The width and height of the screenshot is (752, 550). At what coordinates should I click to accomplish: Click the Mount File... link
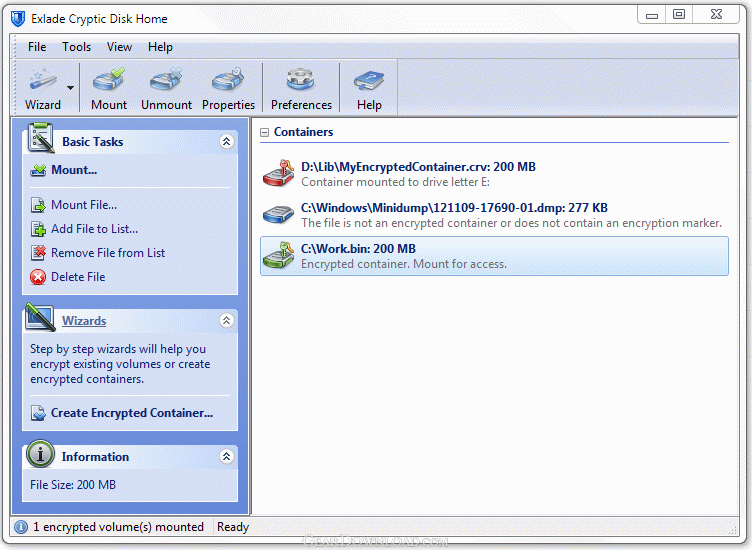click(x=84, y=205)
